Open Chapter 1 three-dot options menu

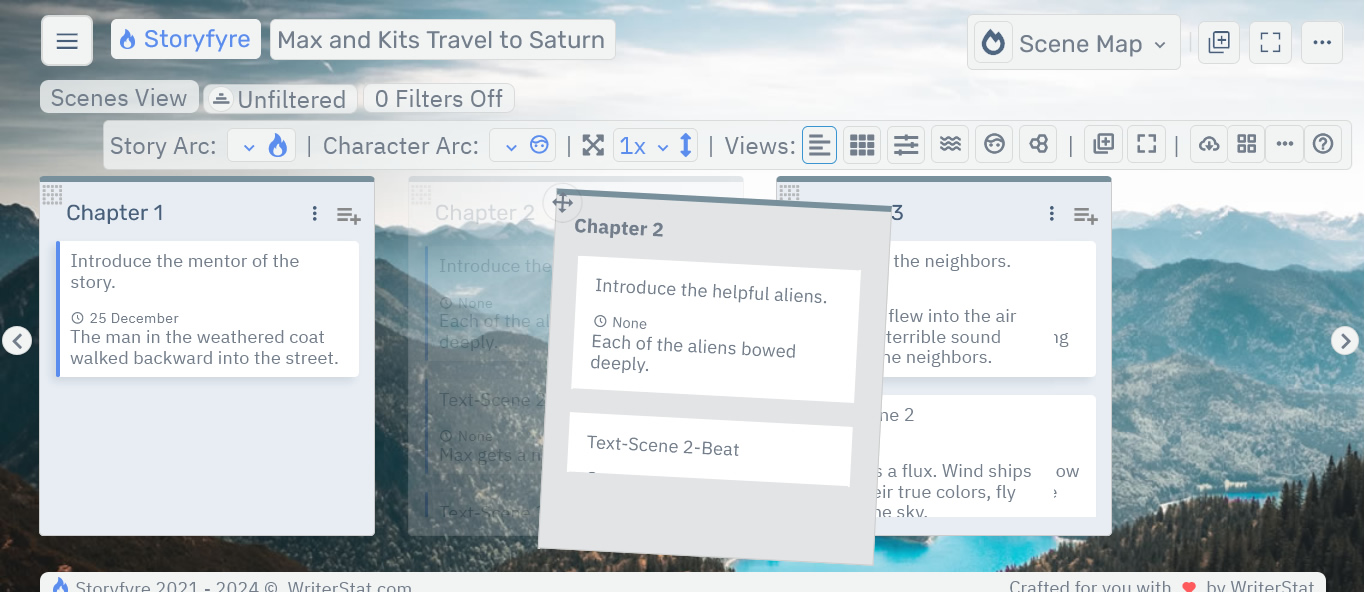[314, 214]
